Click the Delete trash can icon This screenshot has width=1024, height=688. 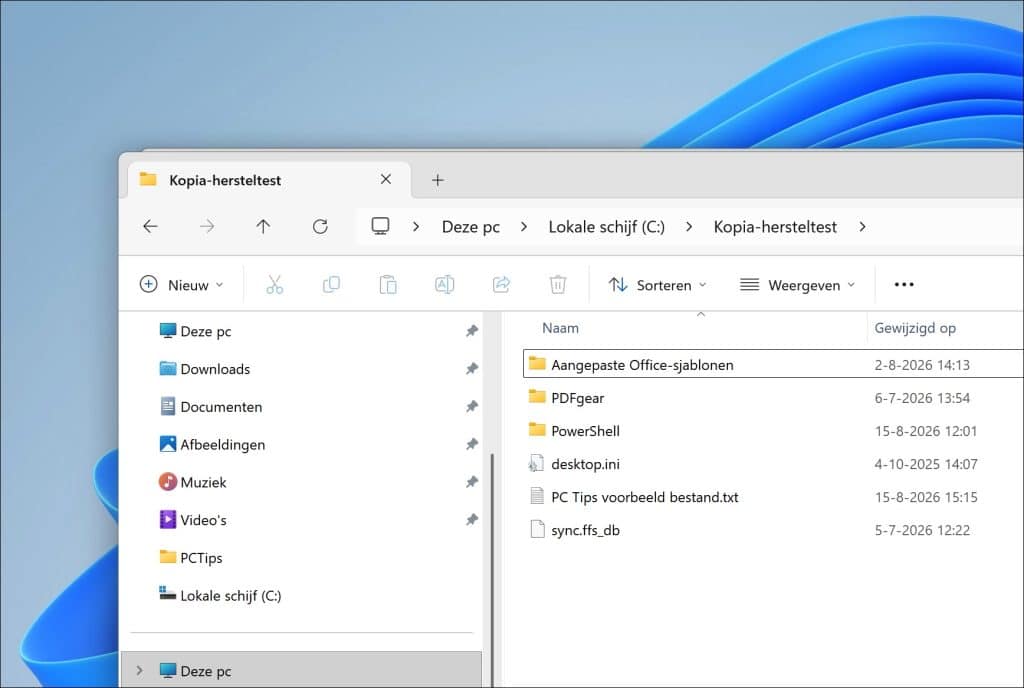pos(558,285)
